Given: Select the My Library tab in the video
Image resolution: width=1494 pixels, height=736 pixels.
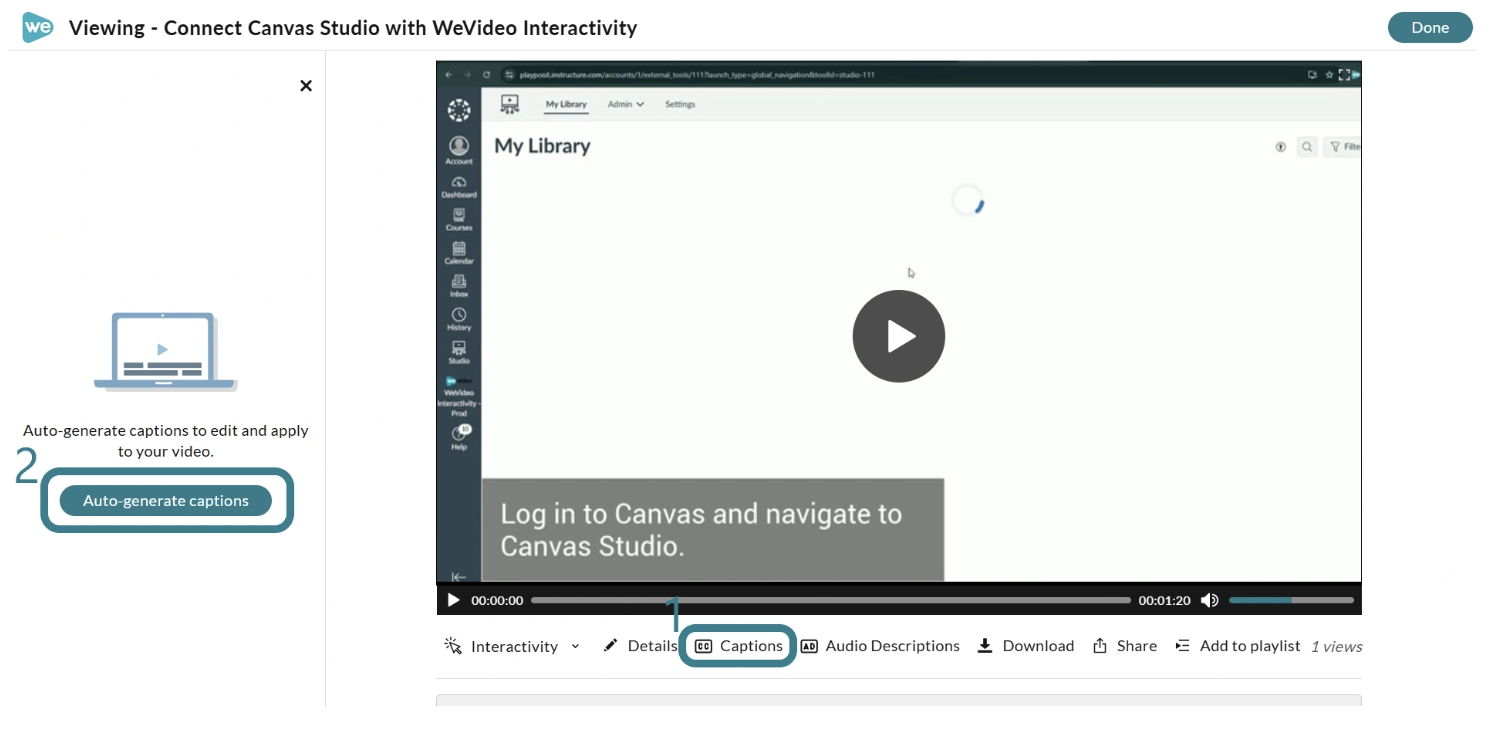Looking at the screenshot, I should pyautogui.click(x=566, y=104).
